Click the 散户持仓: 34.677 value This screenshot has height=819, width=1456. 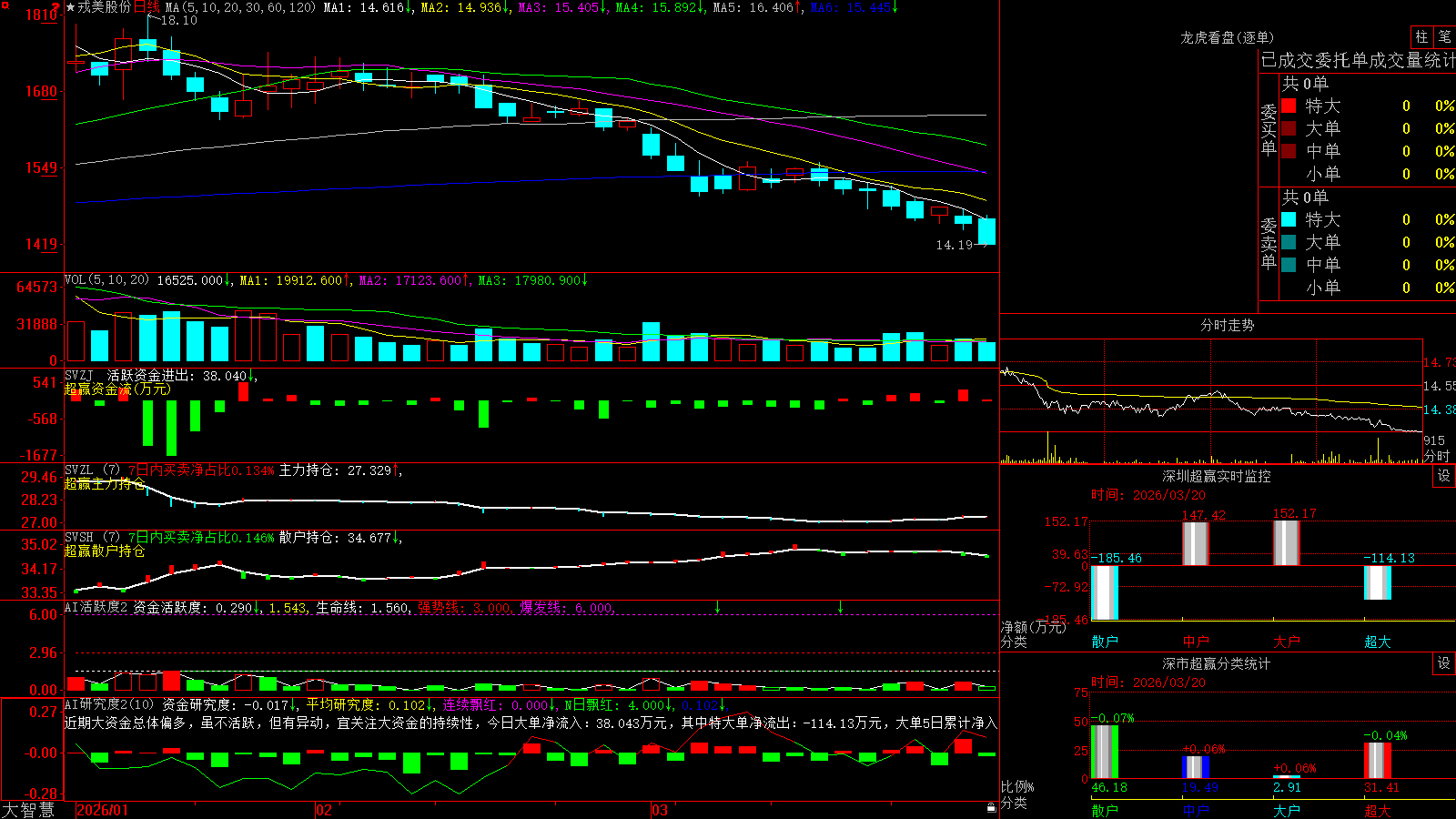point(335,538)
